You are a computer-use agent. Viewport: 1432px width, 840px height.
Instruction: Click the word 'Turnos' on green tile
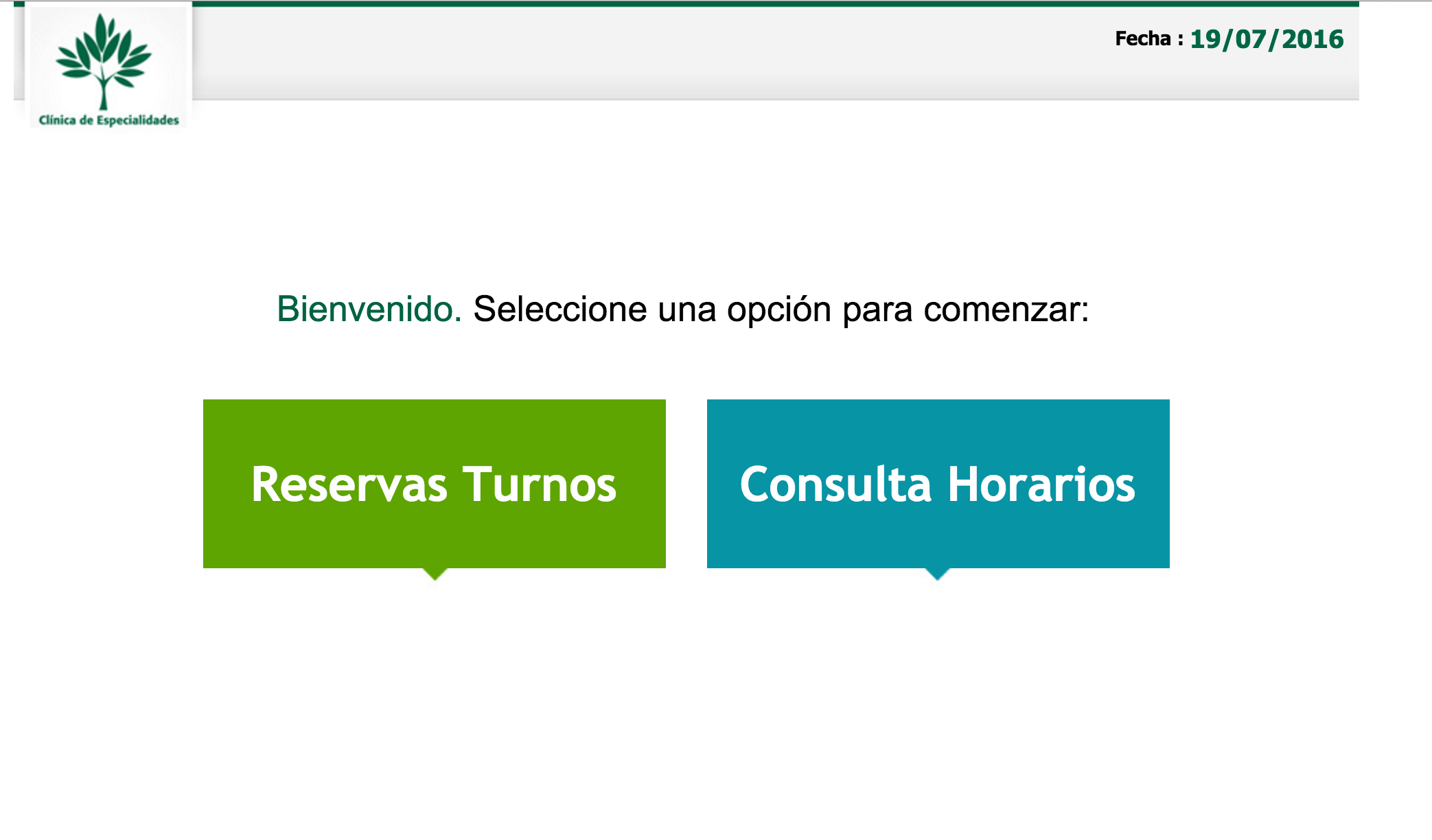pyautogui.click(x=540, y=485)
